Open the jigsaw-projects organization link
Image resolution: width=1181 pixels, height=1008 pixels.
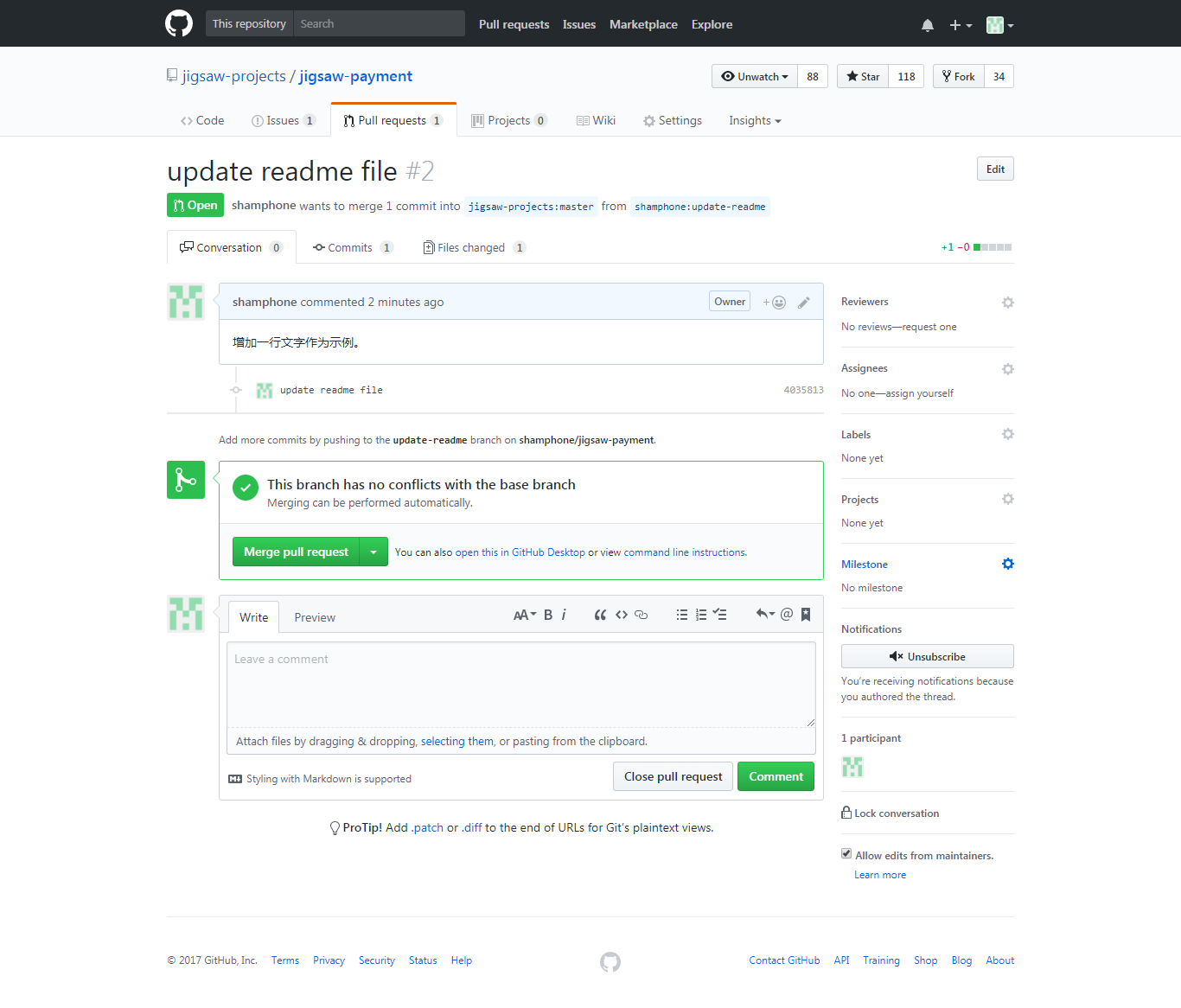coord(233,76)
